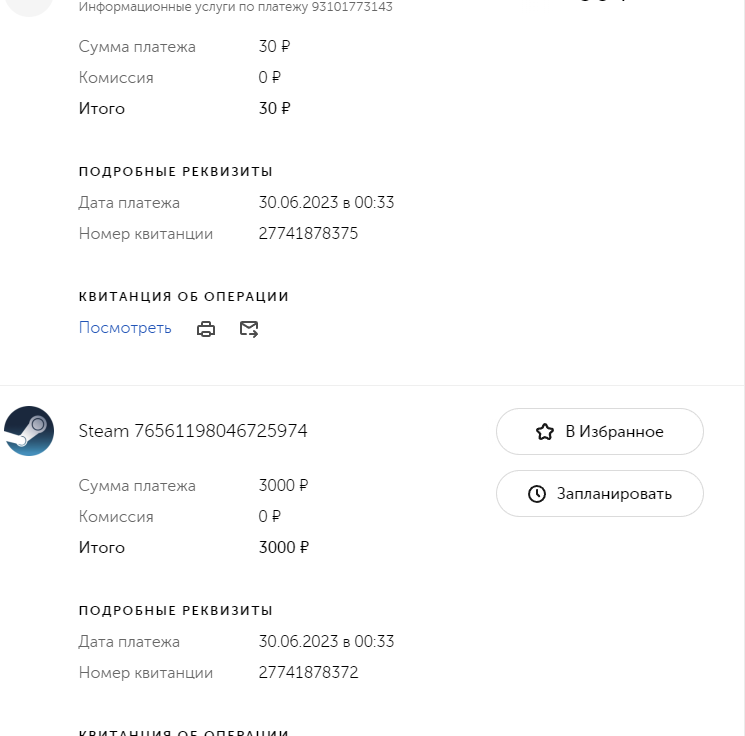Click the star icon in В Избранное
The width and height of the screenshot is (745, 736).
click(x=544, y=432)
